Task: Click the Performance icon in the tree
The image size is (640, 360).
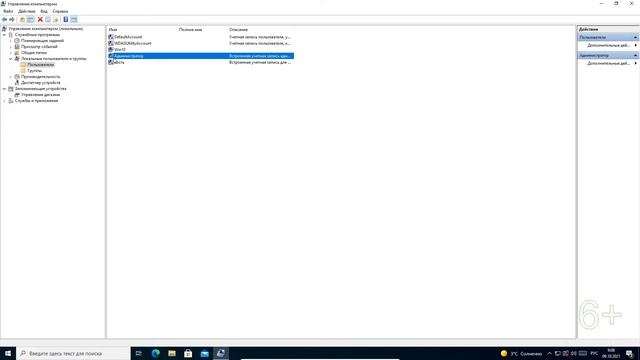Action: point(17,77)
